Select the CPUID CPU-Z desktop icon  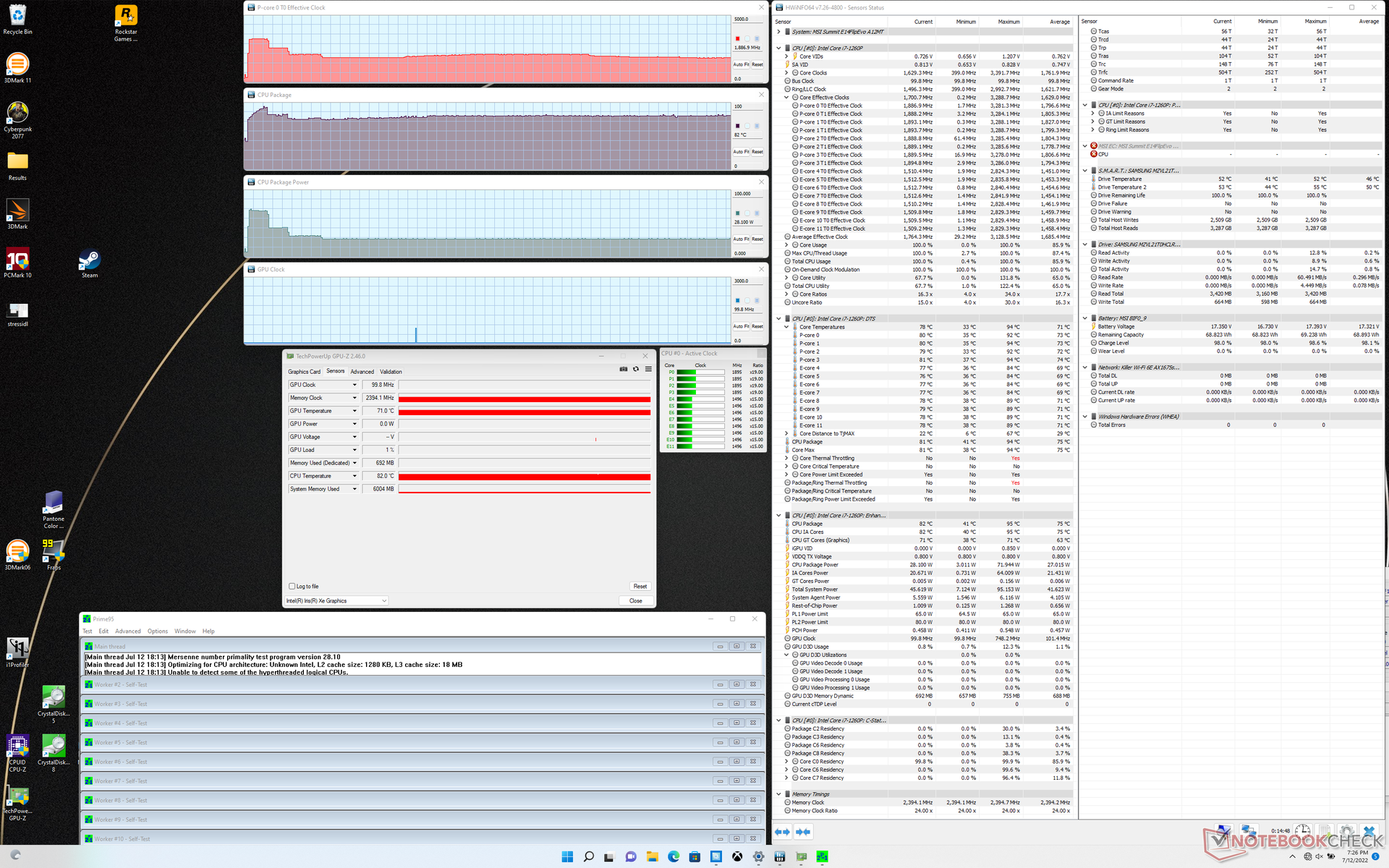click(17, 753)
